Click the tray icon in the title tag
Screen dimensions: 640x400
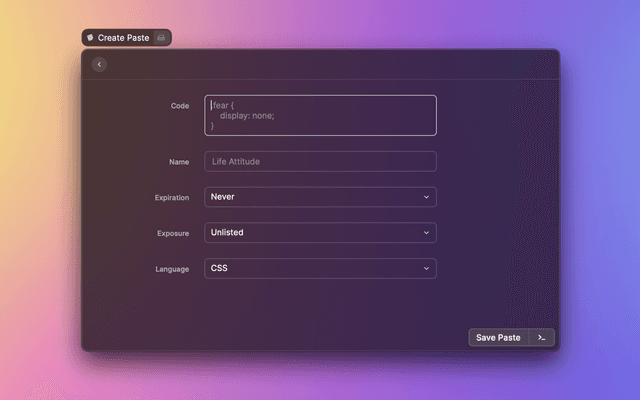[162, 37]
